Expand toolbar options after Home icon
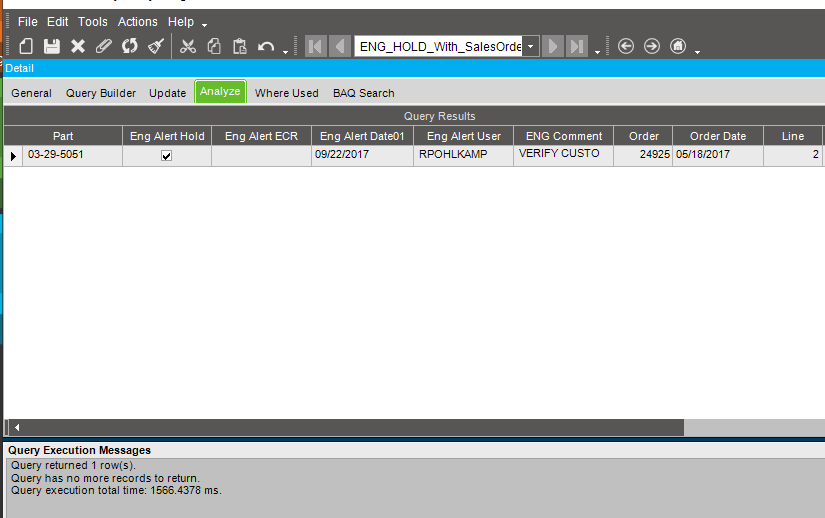Screen dimensions: 825x518 pyautogui.click(x=698, y=52)
